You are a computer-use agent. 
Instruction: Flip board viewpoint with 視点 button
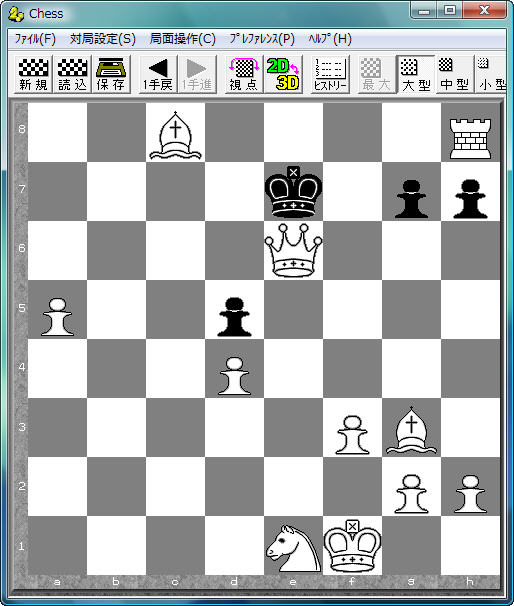click(x=244, y=74)
